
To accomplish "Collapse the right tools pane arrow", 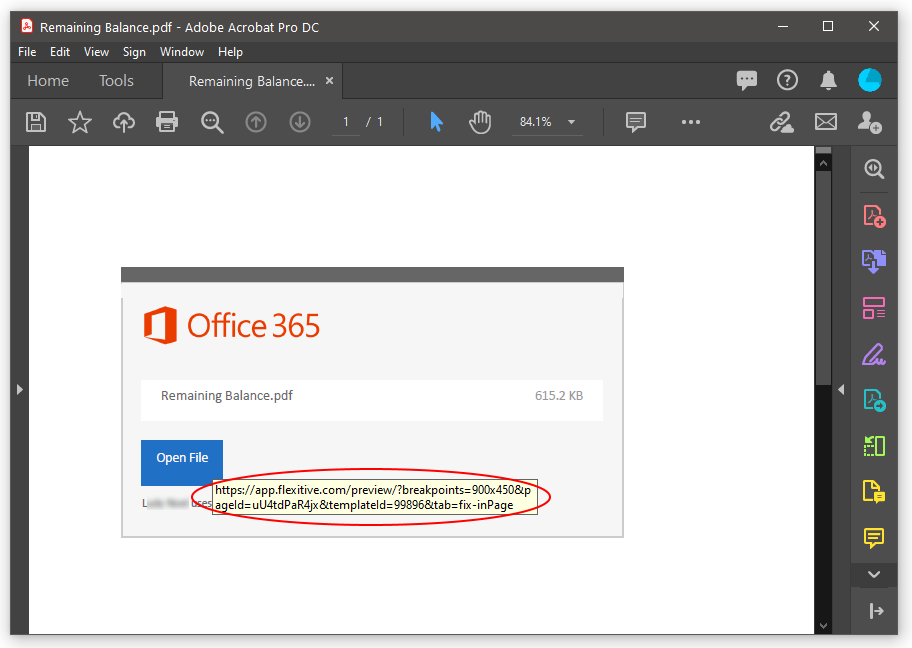I will (841, 389).
